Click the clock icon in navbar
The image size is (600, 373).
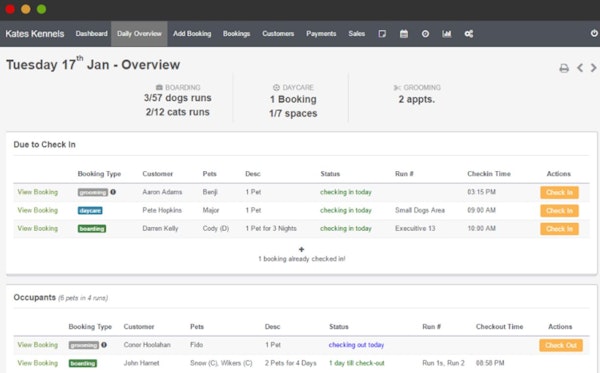tap(425, 34)
